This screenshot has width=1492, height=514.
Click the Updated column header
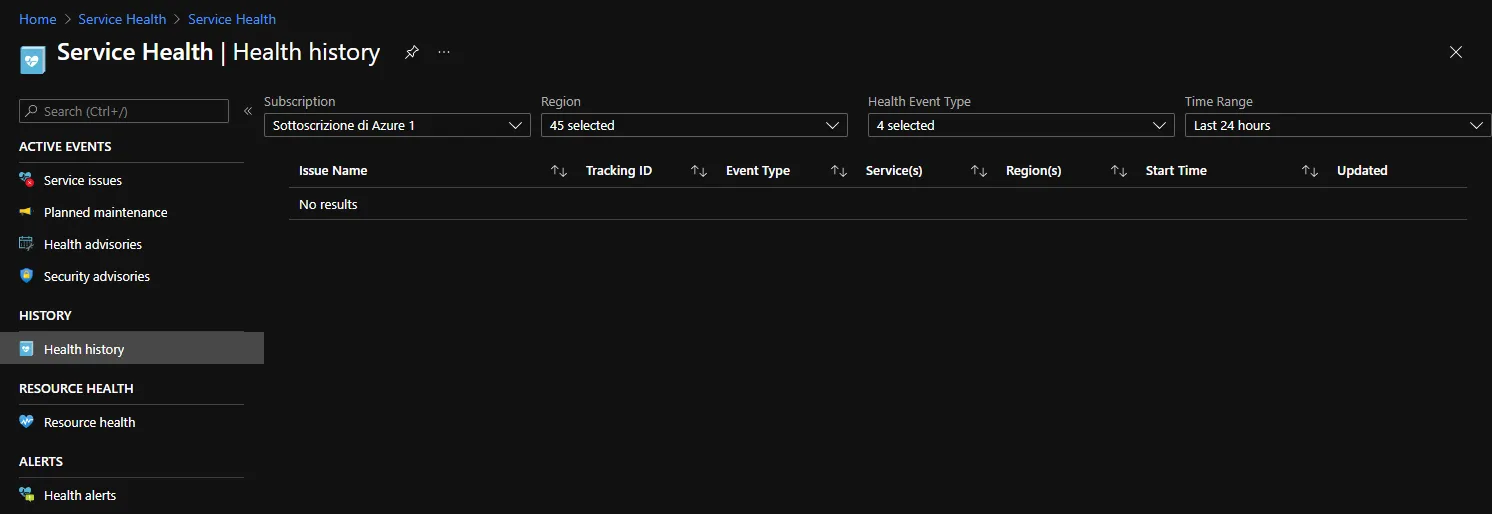click(x=1362, y=171)
